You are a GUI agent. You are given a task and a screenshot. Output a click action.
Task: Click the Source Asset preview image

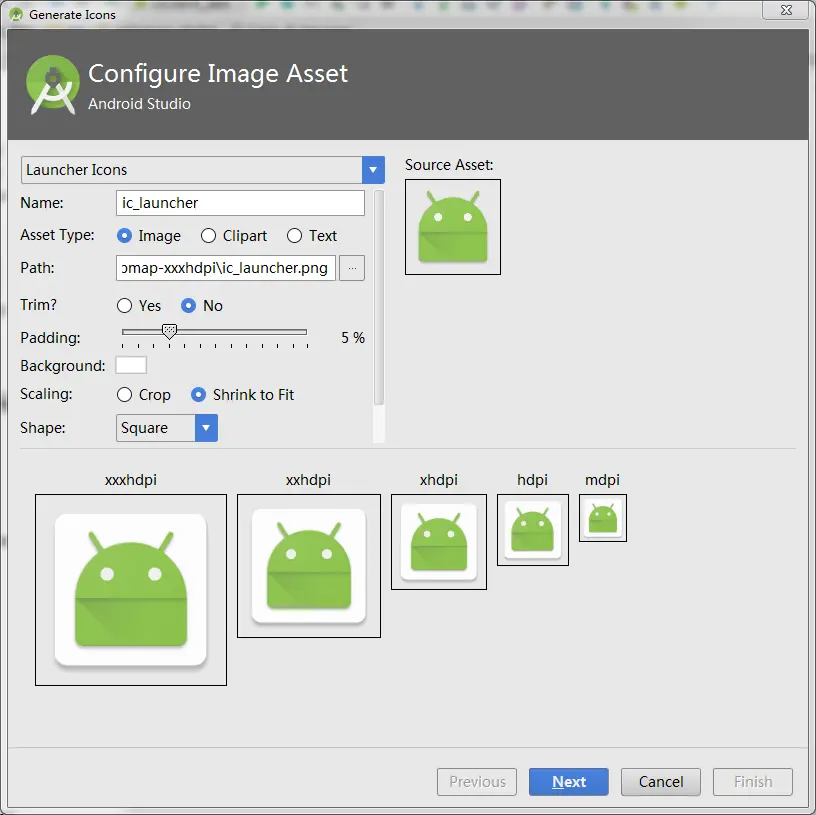[453, 227]
